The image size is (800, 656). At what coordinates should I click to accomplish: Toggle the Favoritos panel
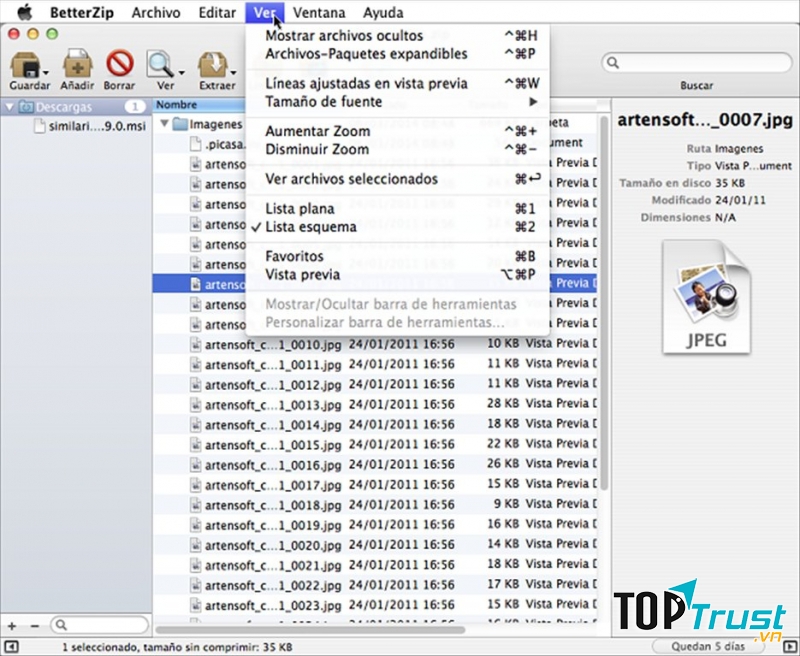[x=397, y=257]
